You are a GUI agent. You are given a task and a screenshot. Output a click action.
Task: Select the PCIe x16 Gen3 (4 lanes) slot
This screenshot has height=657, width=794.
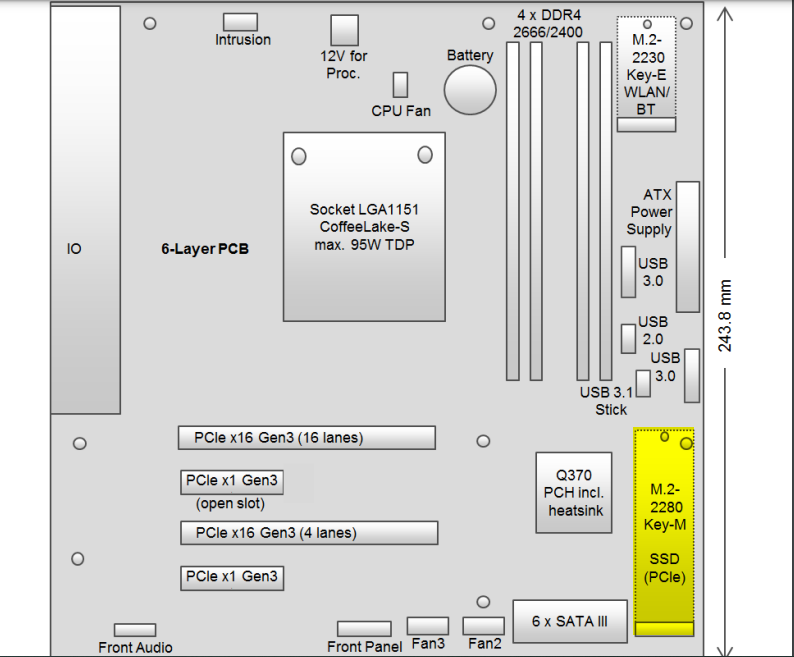309,533
